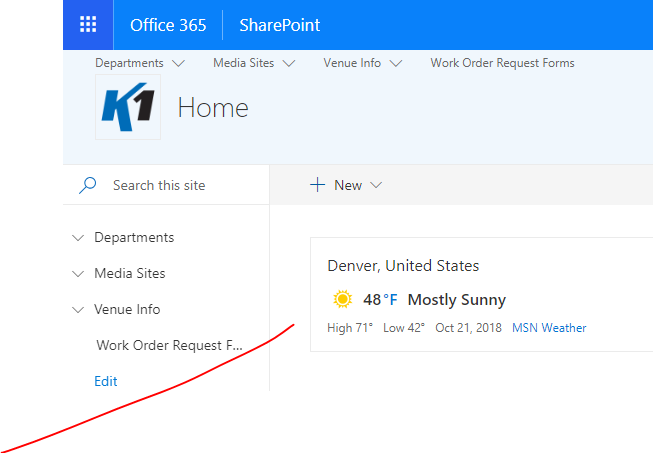Click the °F unit label

pos(391,299)
